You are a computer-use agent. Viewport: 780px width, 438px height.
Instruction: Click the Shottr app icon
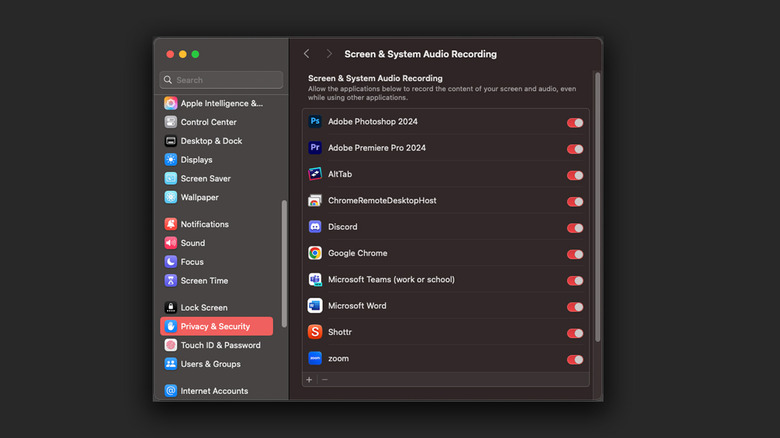(x=315, y=332)
